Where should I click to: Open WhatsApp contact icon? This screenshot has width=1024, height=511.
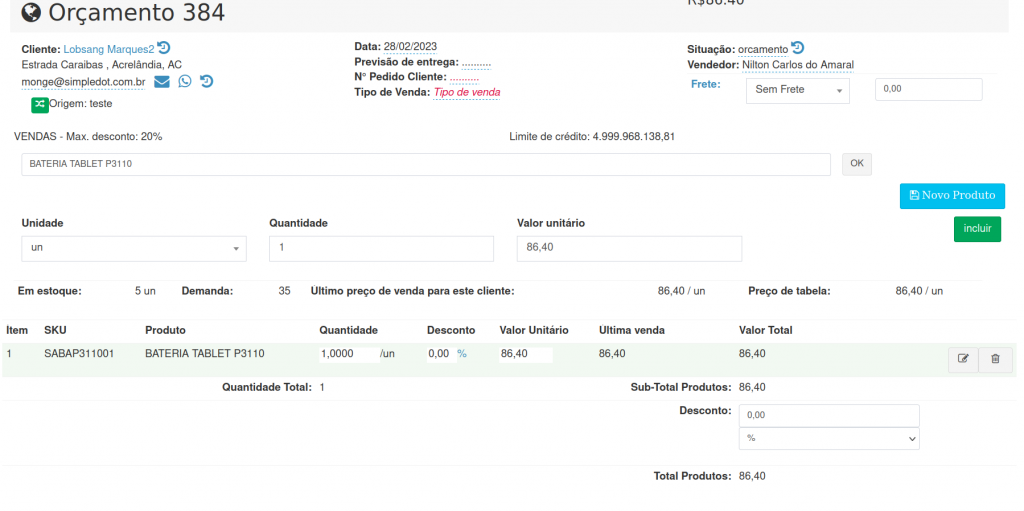coord(185,82)
